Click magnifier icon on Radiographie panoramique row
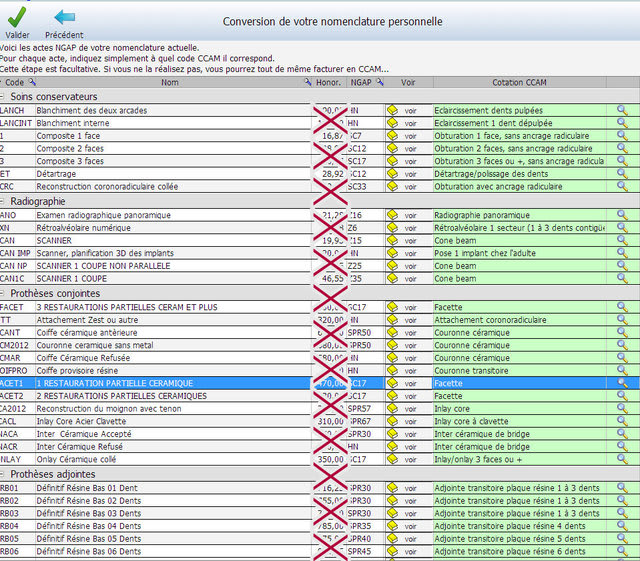The width and height of the screenshot is (640, 561). point(622,214)
